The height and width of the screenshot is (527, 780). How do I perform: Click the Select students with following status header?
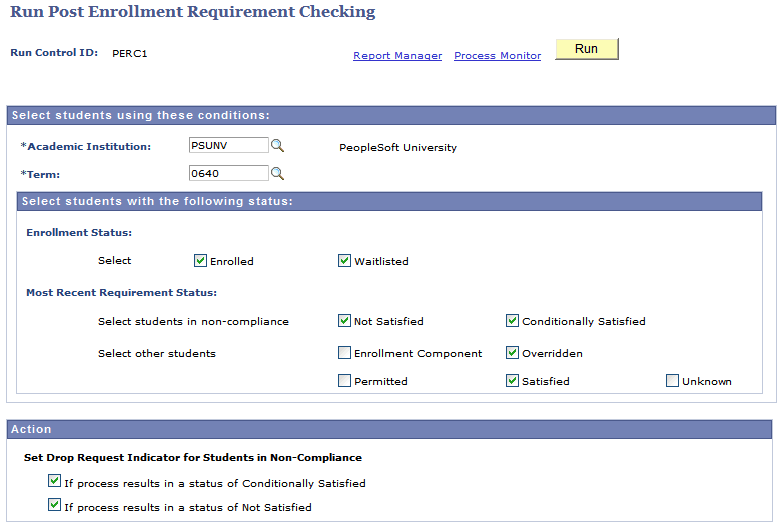pyautogui.click(x=389, y=202)
